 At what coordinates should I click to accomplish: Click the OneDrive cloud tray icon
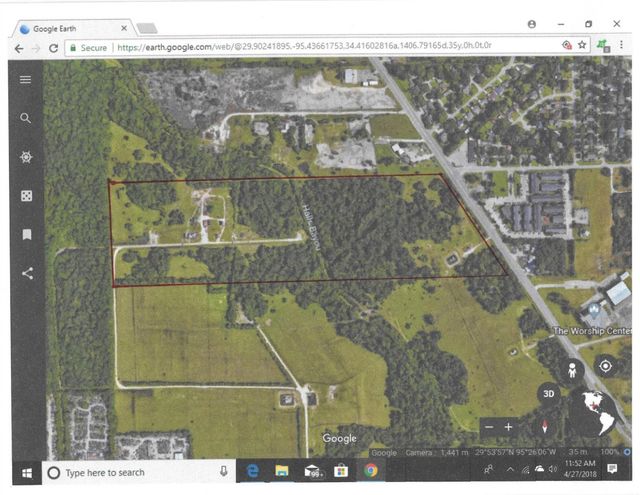coord(539,468)
